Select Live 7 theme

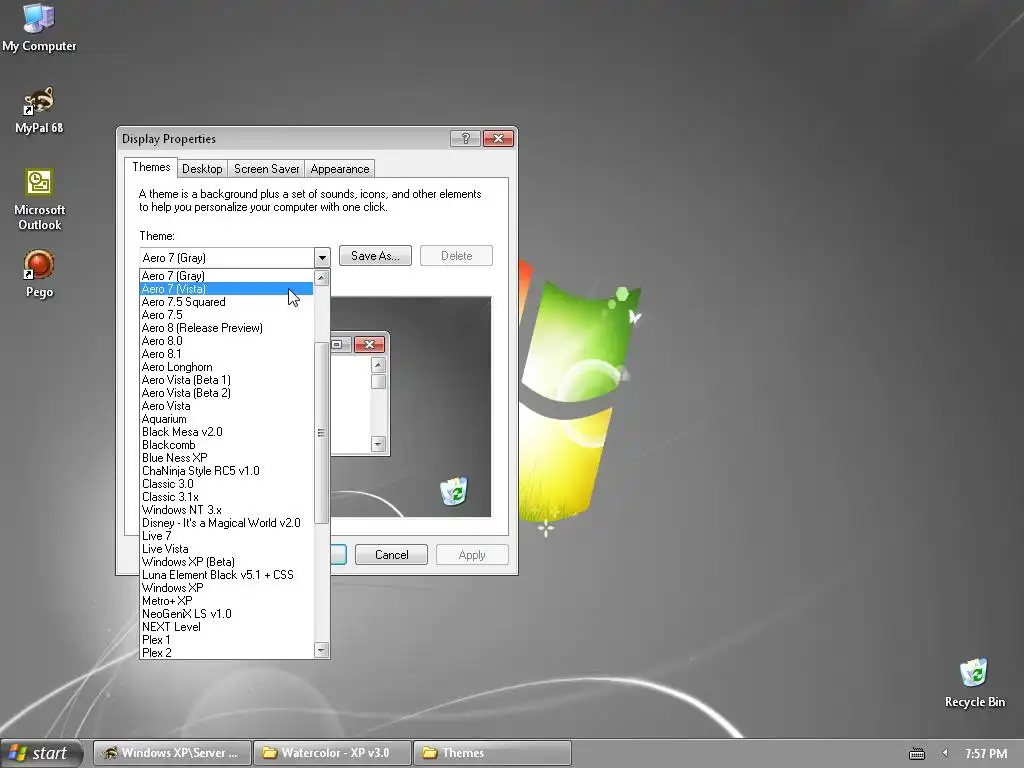pos(227,536)
